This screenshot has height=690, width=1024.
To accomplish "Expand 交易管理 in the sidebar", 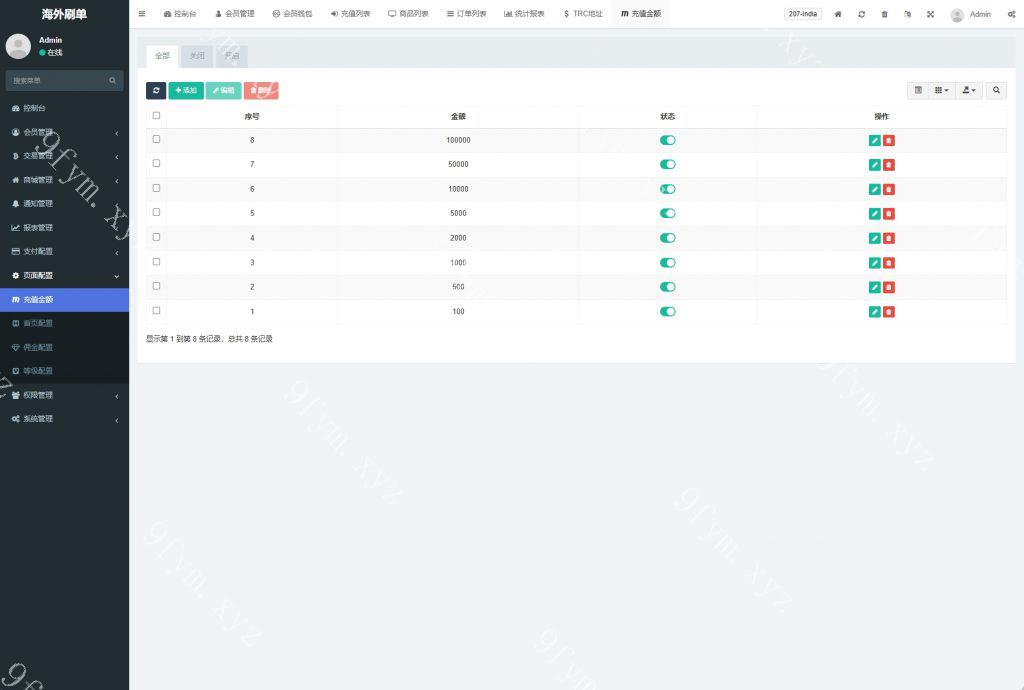I will (x=64, y=156).
